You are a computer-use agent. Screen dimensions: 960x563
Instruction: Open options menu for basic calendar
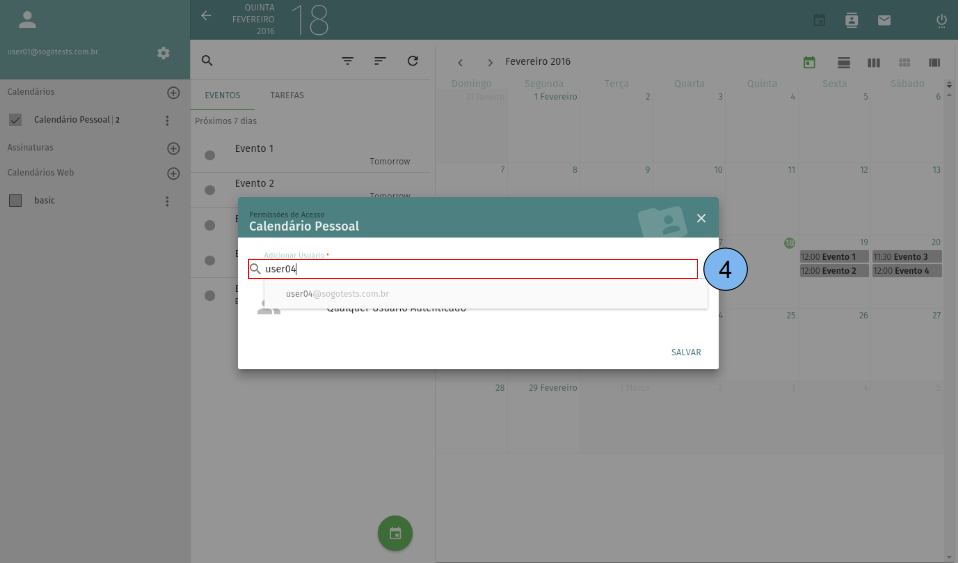pos(167,201)
